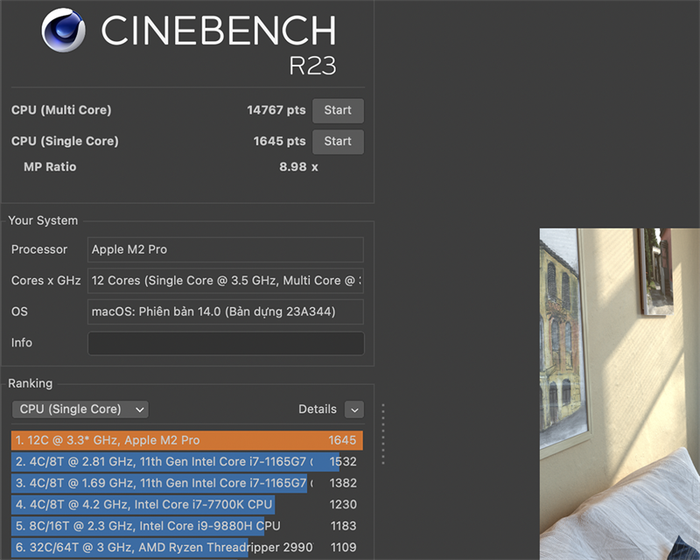
Task: Click the Cinebench sphere logo icon
Action: (63, 30)
